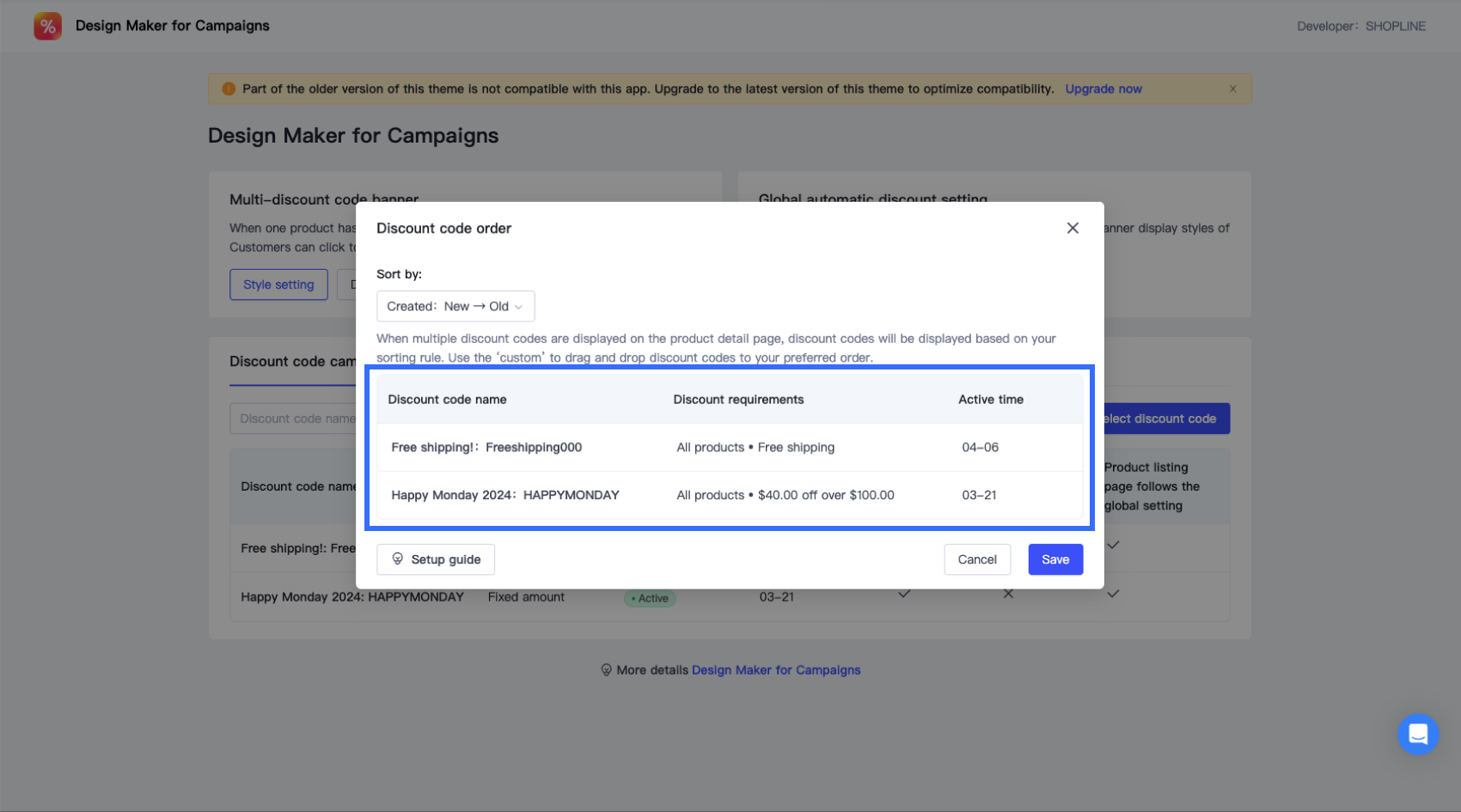This screenshot has width=1461, height=812.
Task: Click the orange warning icon in banner
Action: [229, 89]
